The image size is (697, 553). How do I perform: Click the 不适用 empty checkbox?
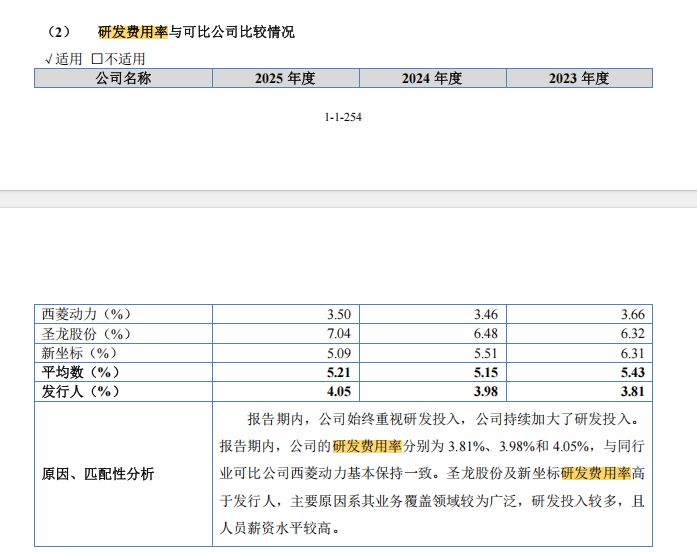[x=96, y=59]
